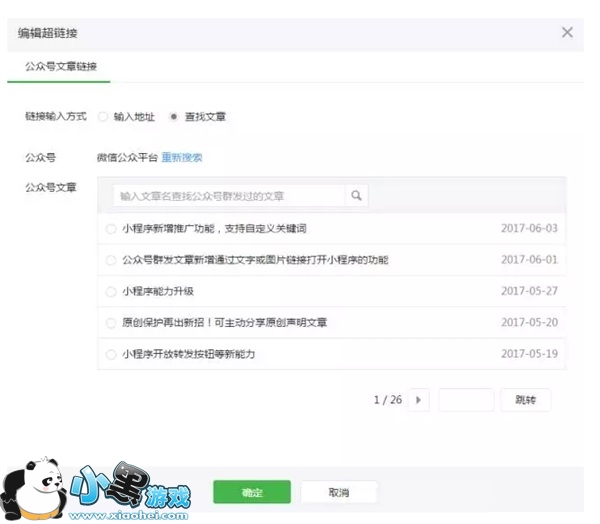Viewport: 600px width, 524px height.
Task: Switch to the 公众号文章链接 tab
Action: point(60,67)
